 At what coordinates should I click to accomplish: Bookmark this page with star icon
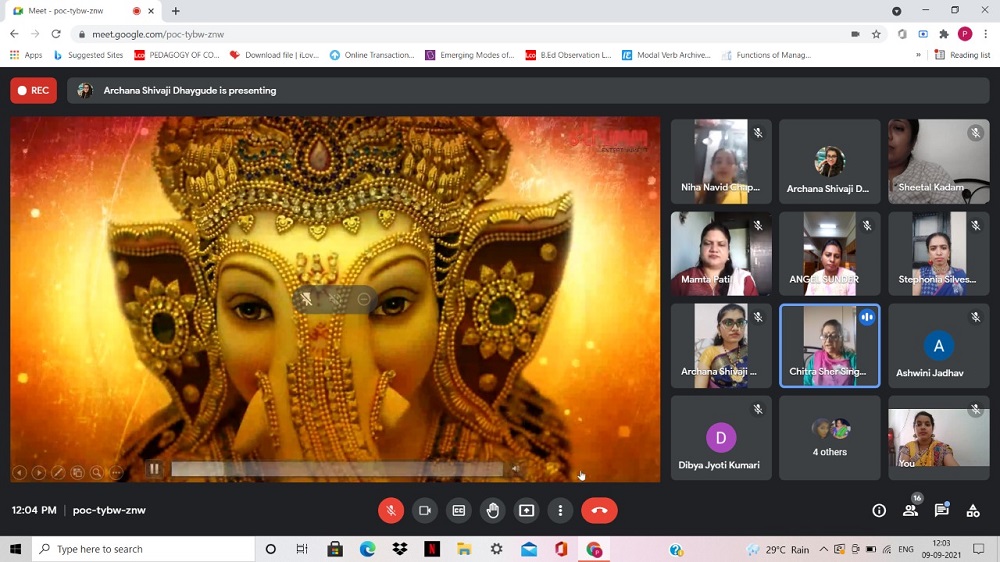coord(876,34)
